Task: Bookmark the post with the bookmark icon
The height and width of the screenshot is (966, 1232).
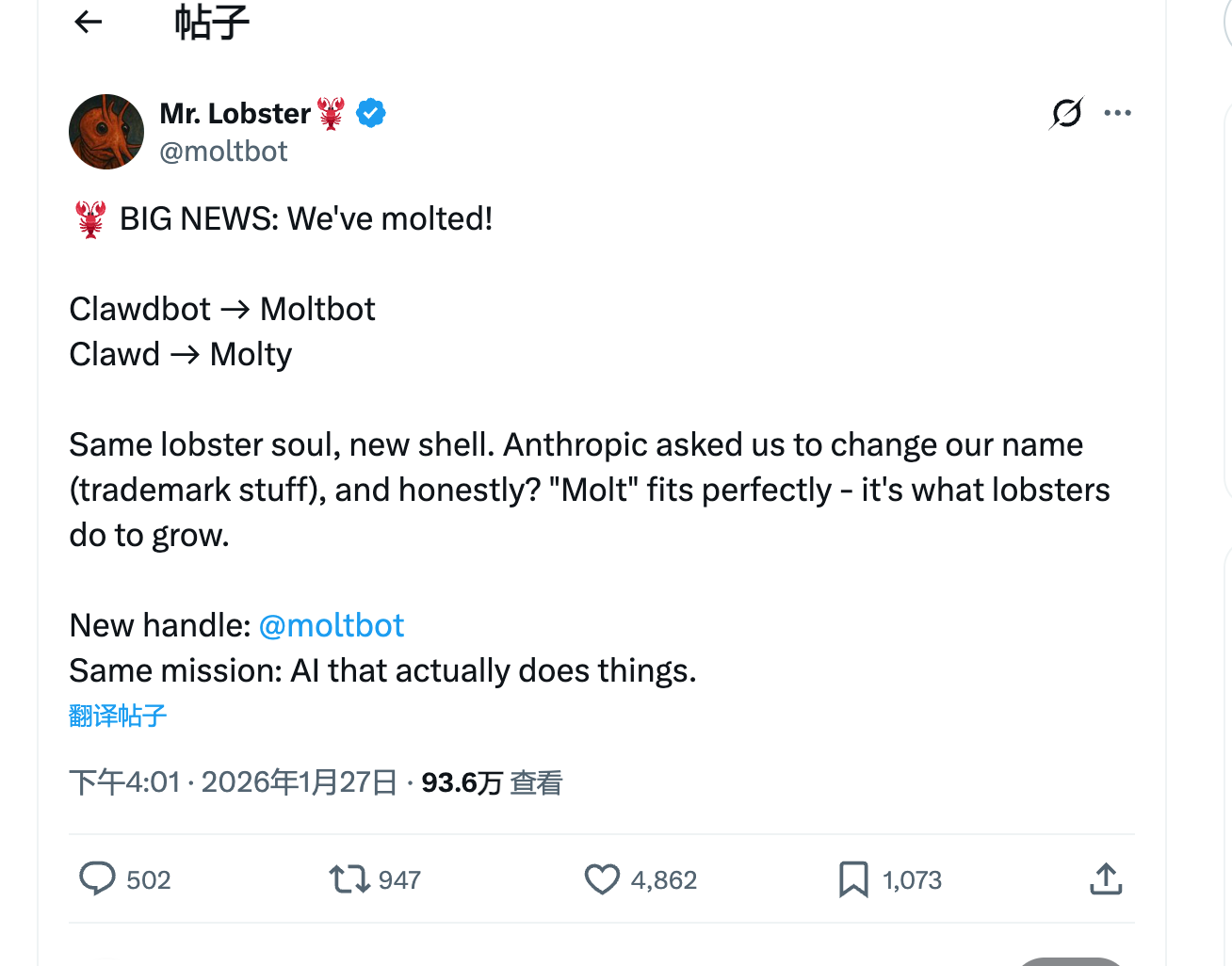Action: 853,879
